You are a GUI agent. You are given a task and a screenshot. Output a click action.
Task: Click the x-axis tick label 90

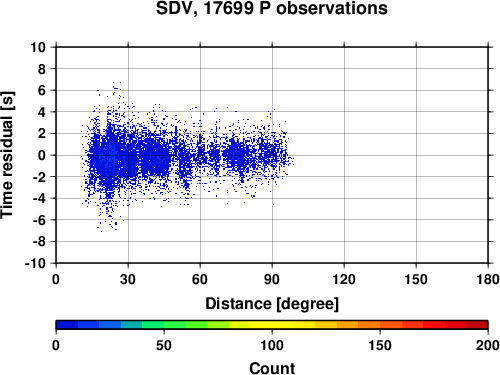pyautogui.click(x=272, y=279)
